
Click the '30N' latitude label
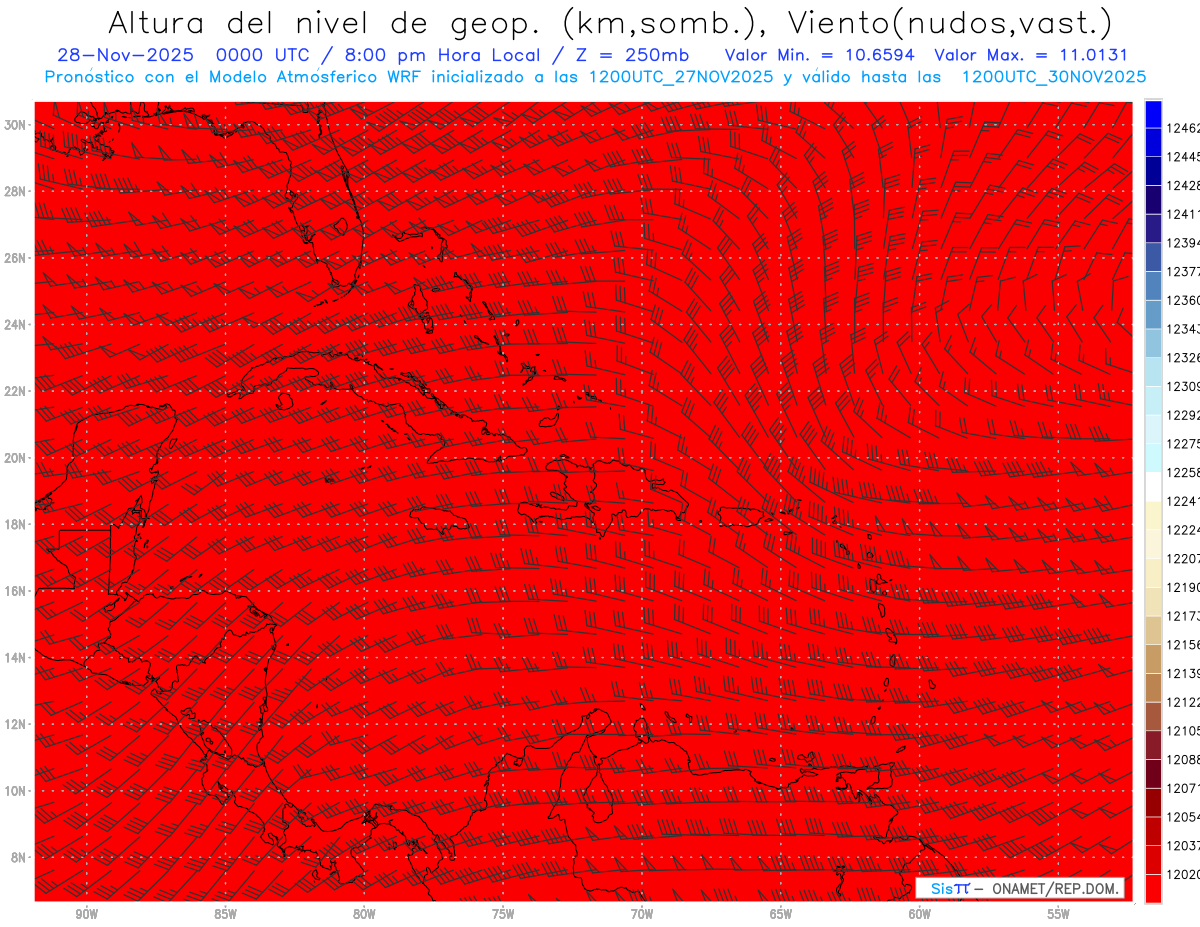coord(16,125)
